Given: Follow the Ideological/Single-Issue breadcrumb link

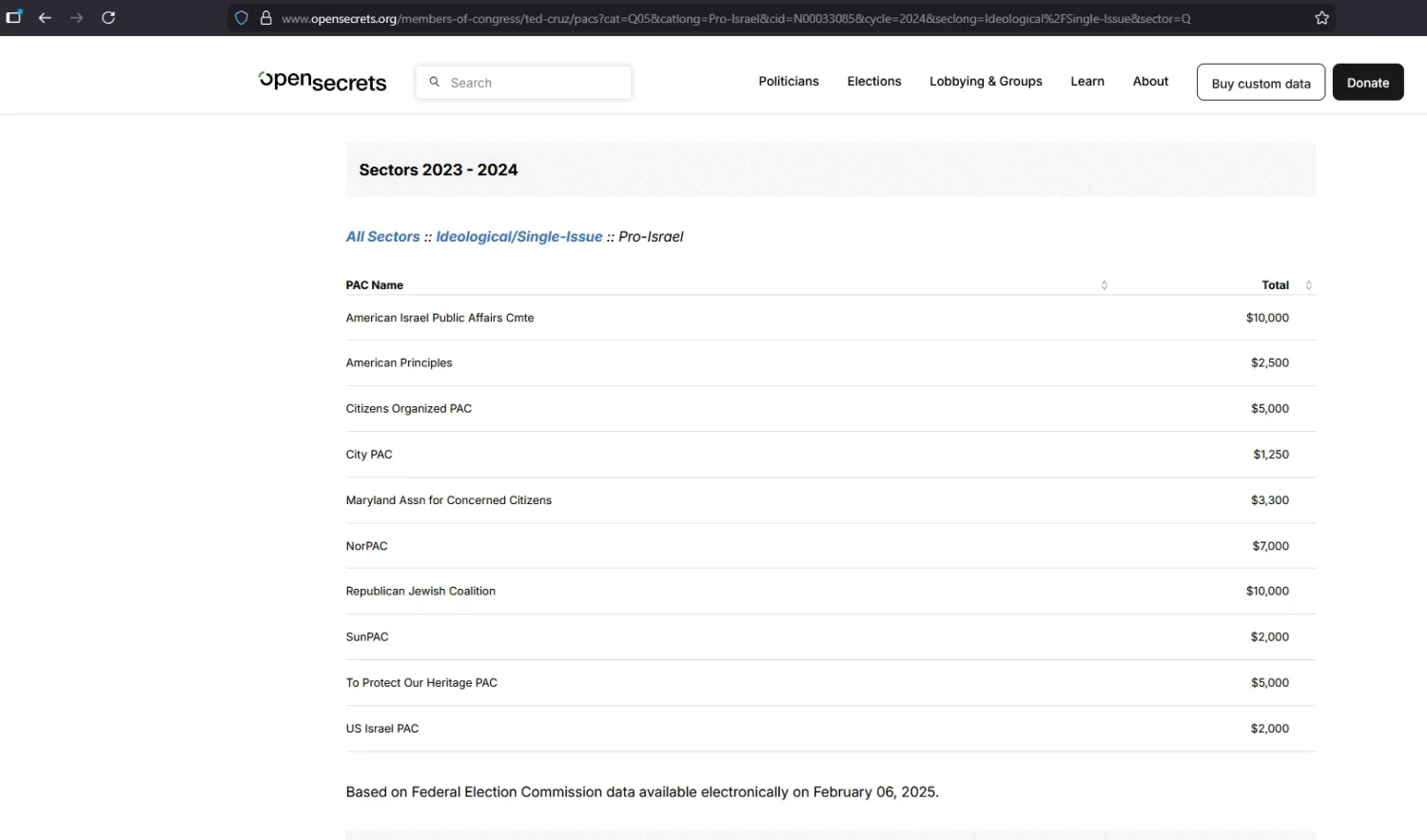Looking at the screenshot, I should click(519, 237).
